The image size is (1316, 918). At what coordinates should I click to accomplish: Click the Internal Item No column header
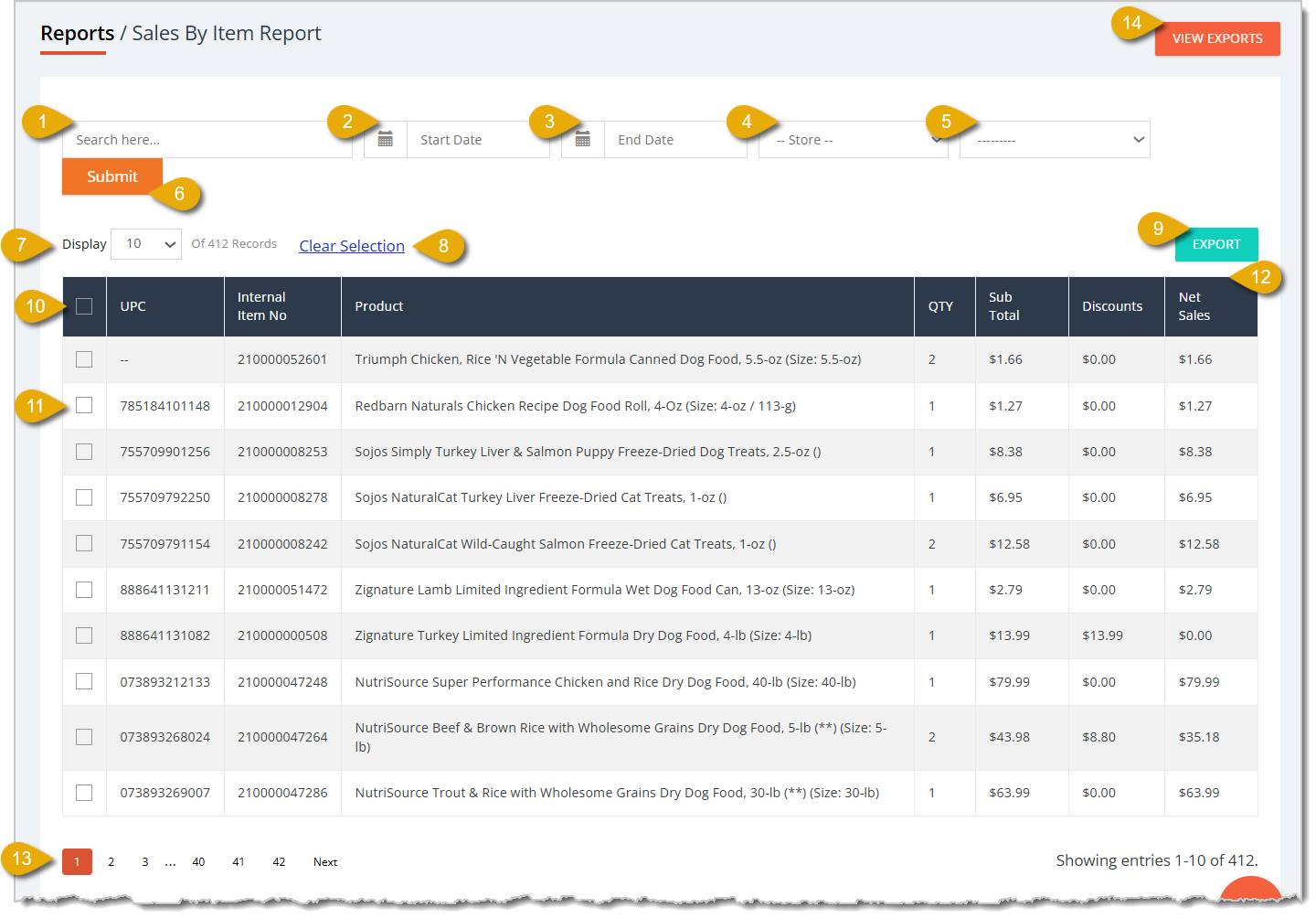coord(282,306)
